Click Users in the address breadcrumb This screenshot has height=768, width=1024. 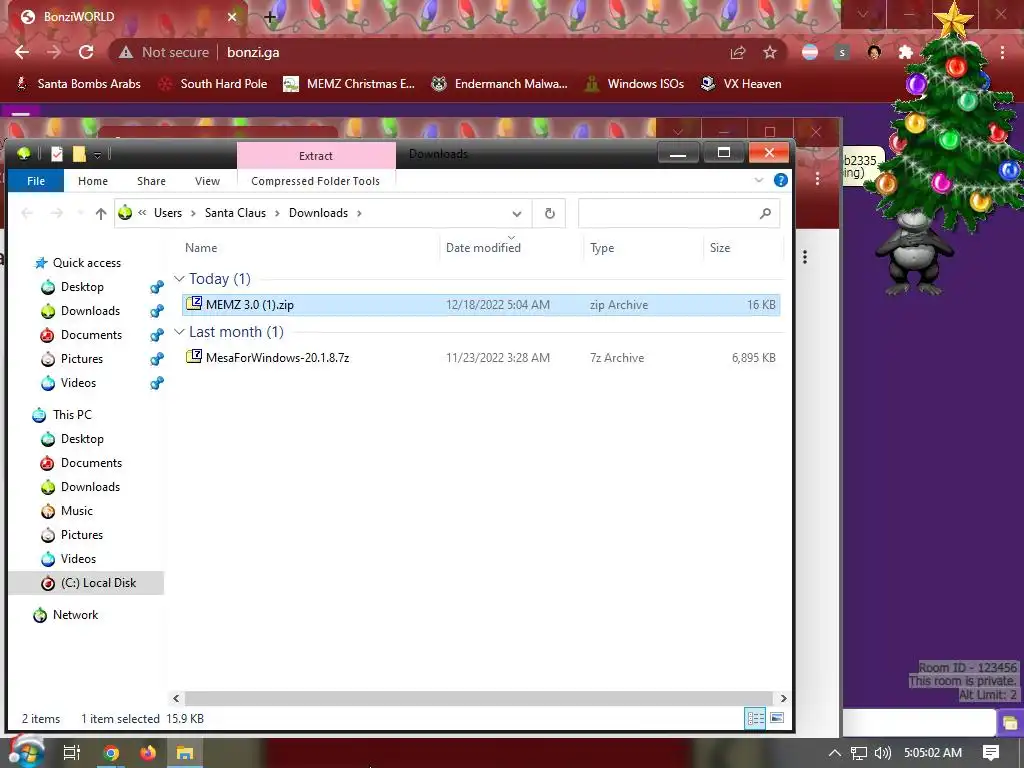pyautogui.click(x=168, y=213)
